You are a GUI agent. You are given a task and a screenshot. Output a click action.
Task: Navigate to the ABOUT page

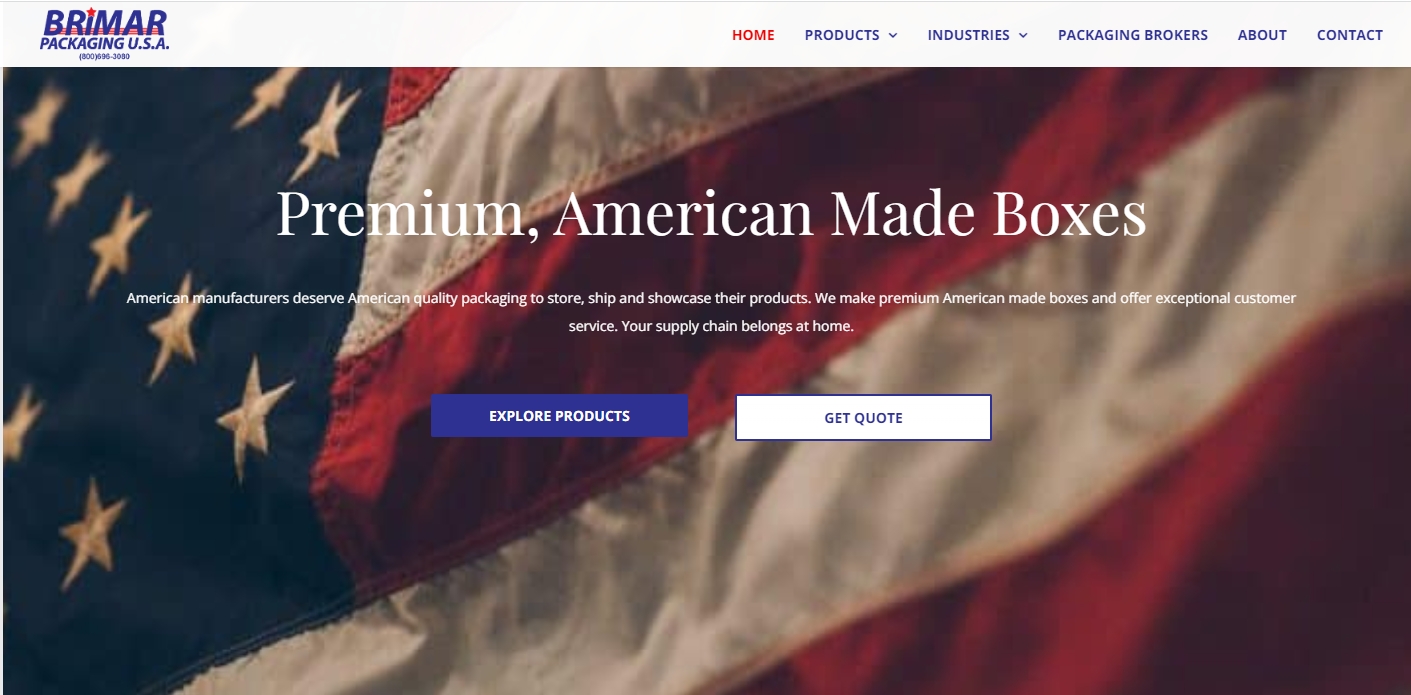[1262, 35]
